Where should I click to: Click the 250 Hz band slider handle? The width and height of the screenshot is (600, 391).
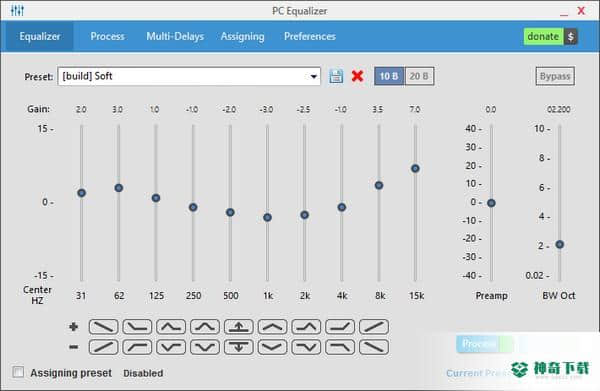193,207
